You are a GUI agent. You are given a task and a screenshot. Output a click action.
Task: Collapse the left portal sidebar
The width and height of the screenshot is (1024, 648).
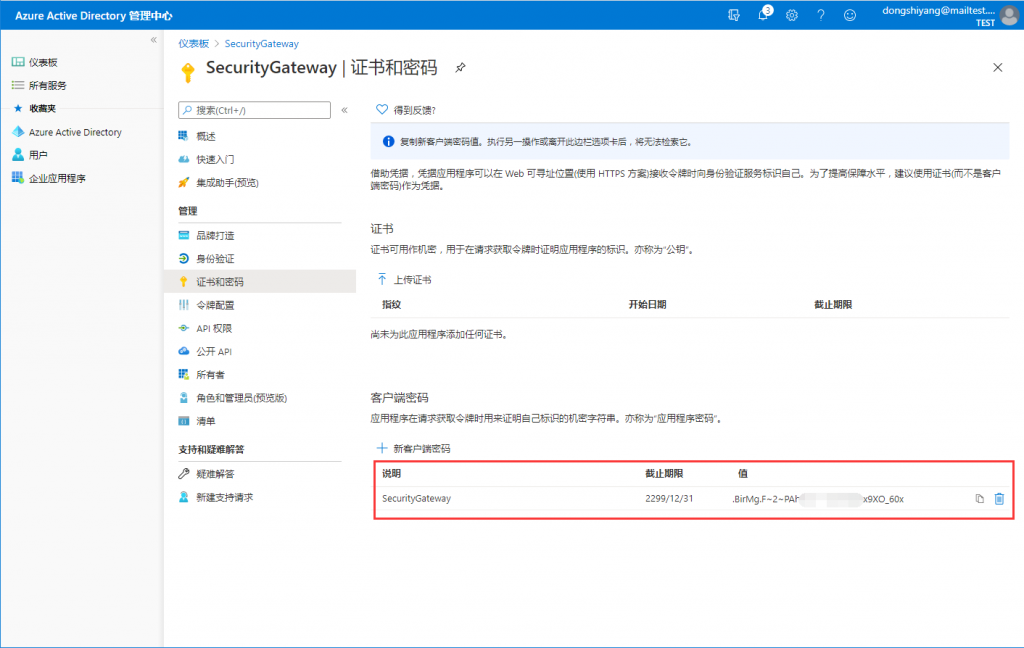click(153, 40)
